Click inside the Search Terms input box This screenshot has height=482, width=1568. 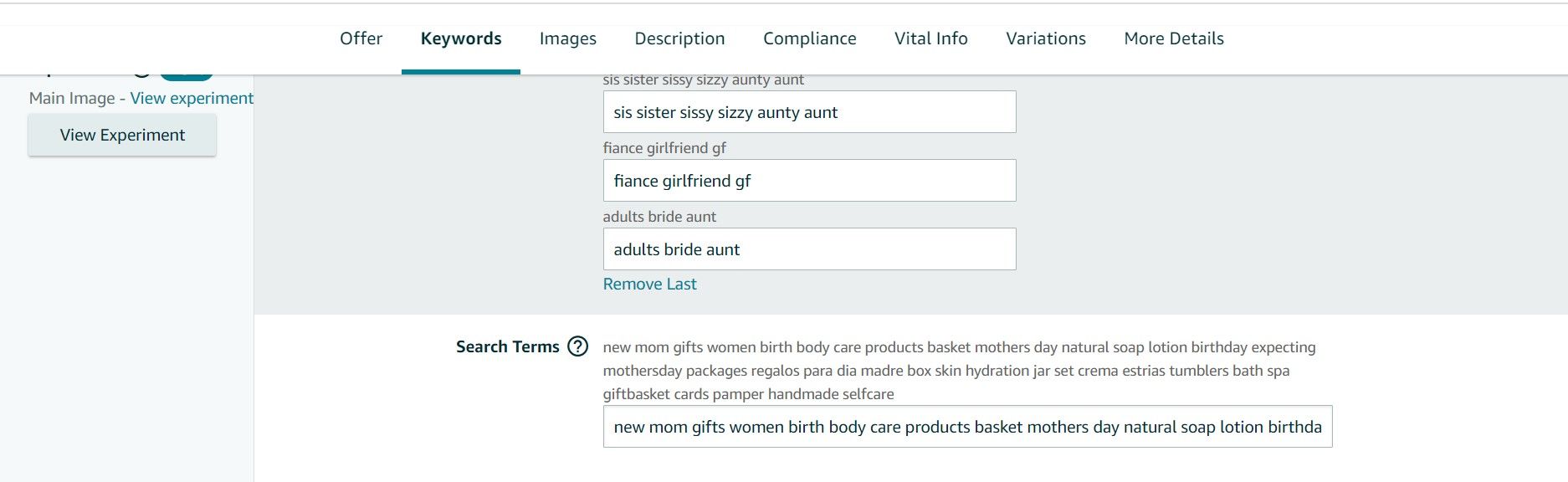coord(967,427)
